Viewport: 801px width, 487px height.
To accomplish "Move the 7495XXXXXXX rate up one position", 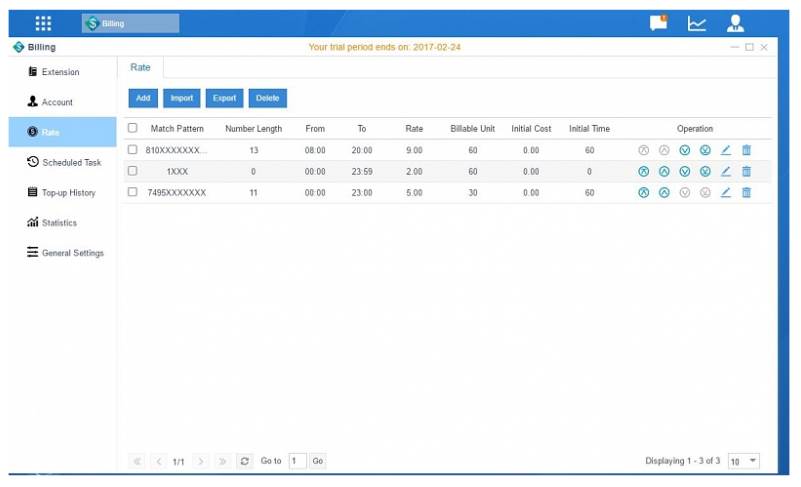I will click(664, 192).
